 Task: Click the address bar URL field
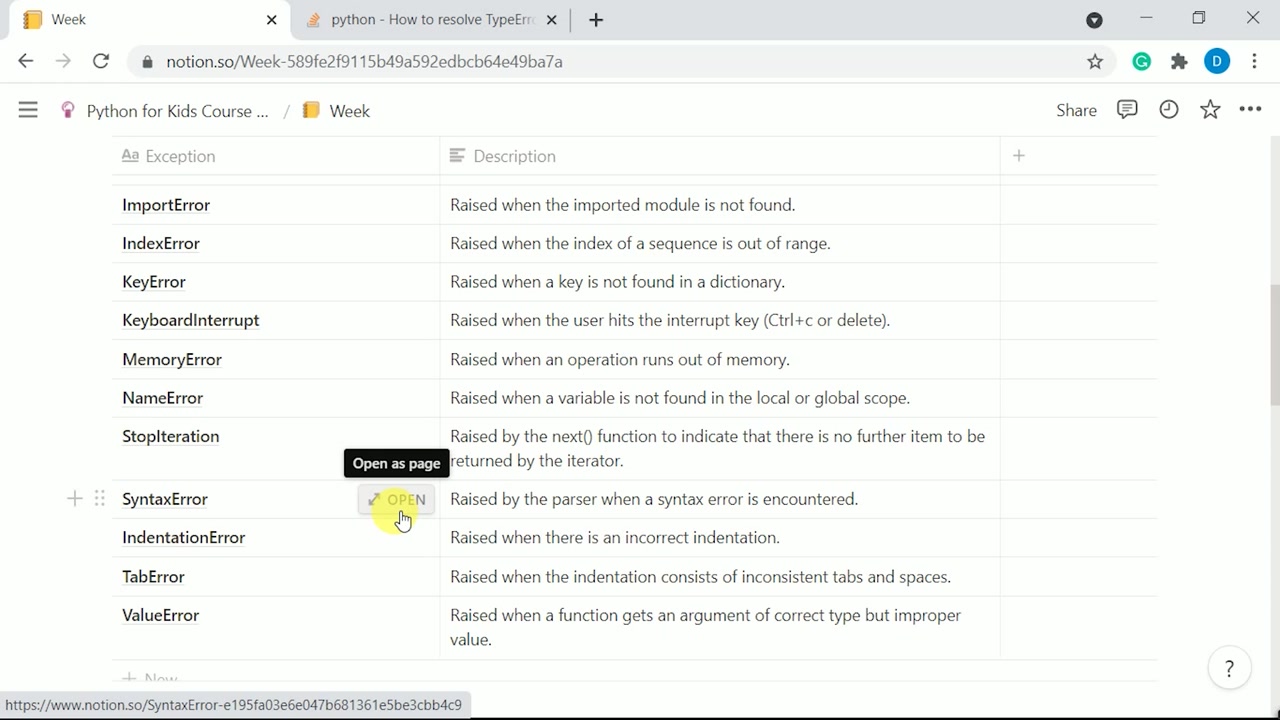pyautogui.click(x=600, y=62)
